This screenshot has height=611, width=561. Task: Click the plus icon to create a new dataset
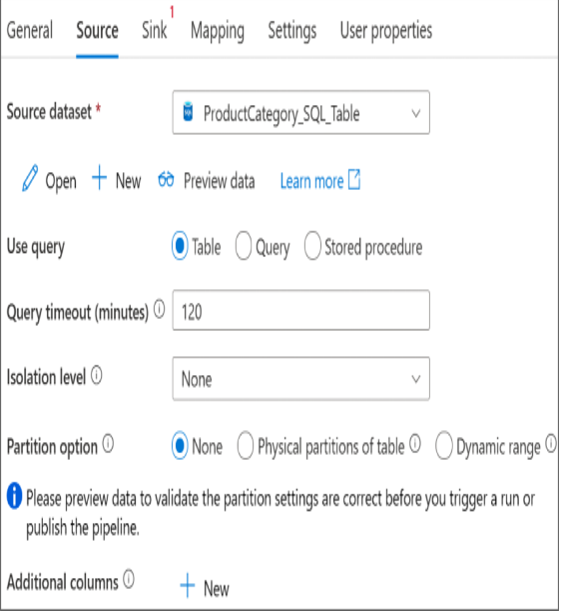click(x=99, y=177)
